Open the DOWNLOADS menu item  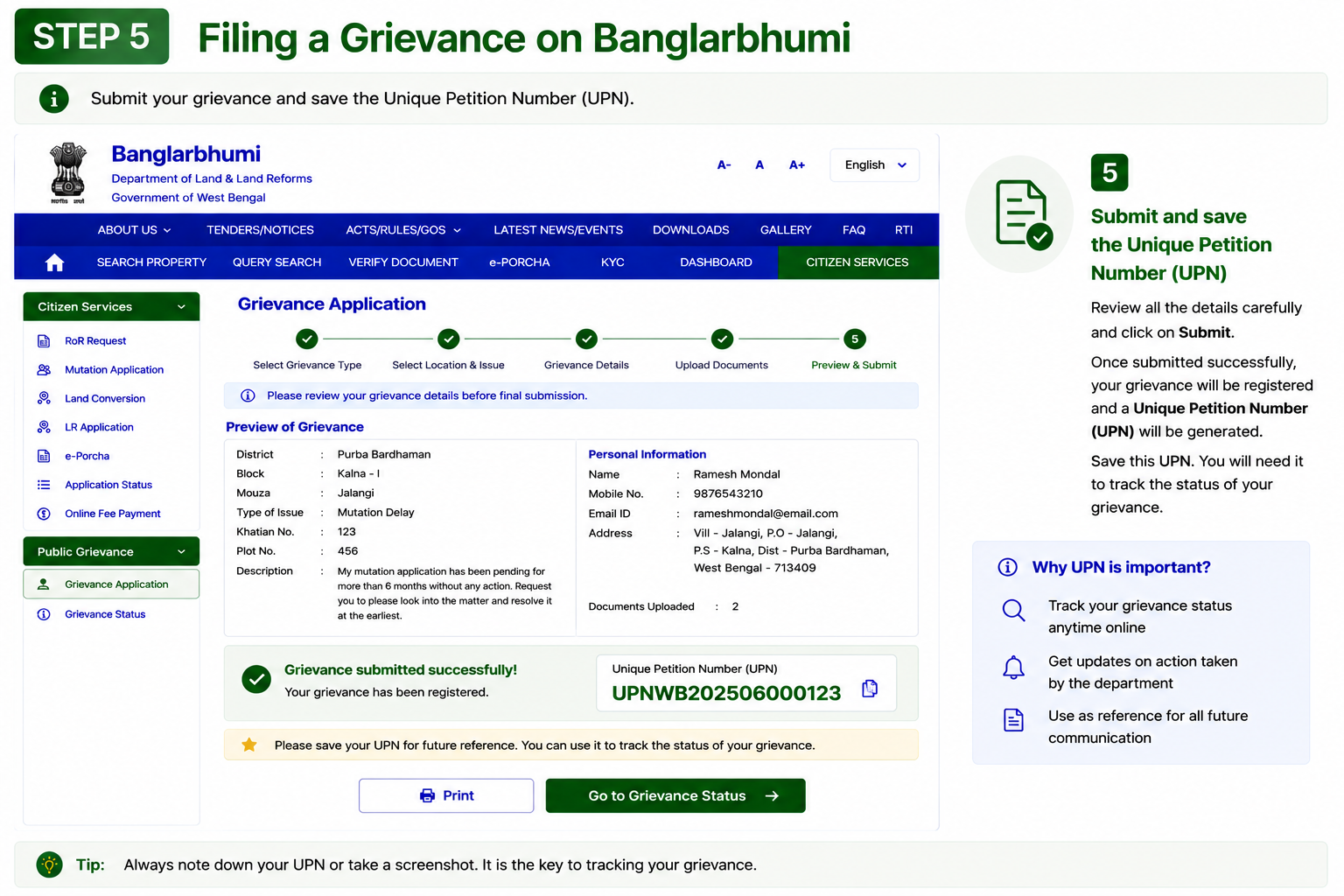(691, 230)
